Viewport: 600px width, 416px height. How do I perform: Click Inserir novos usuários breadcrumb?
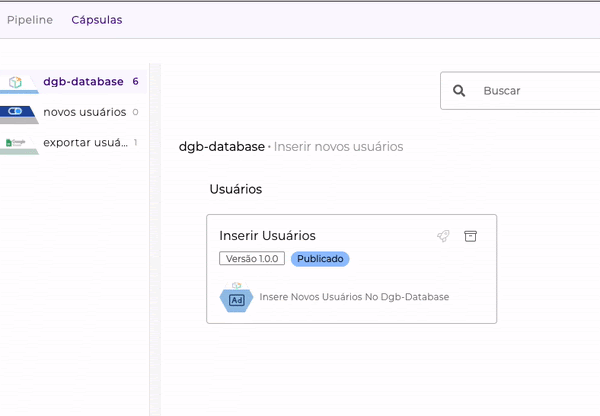(x=338, y=147)
